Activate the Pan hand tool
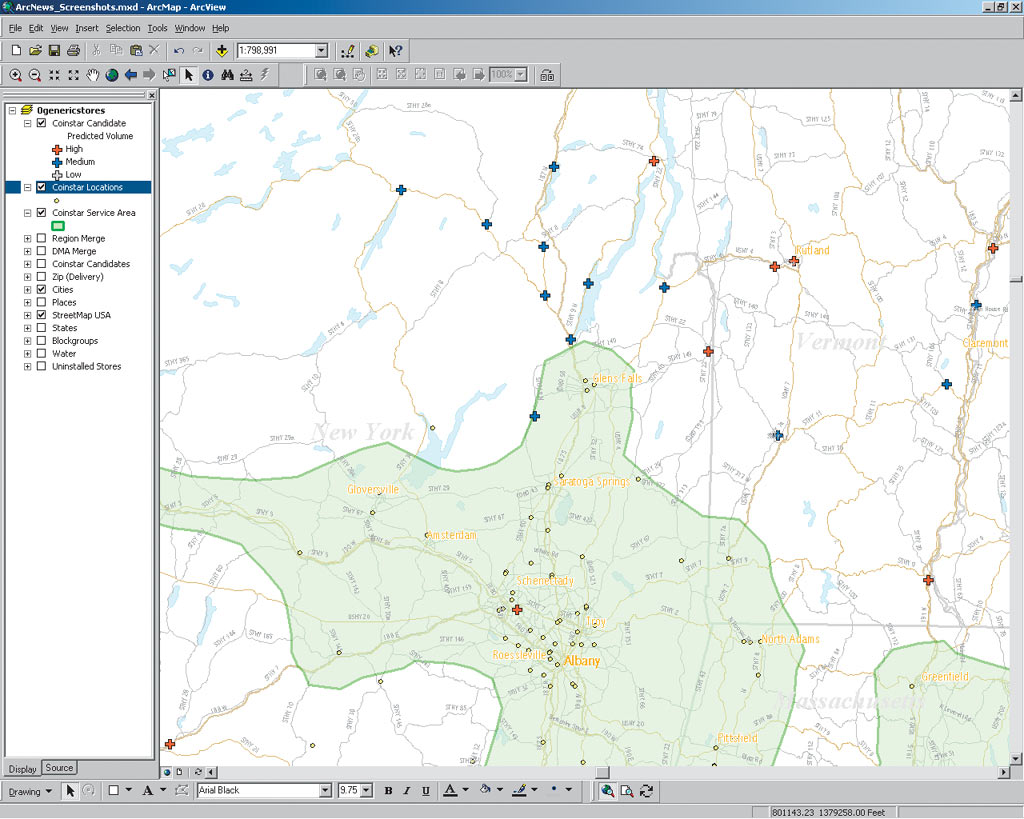Image resolution: width=1024 pixels, height=819 pixels. click(93, 75)
